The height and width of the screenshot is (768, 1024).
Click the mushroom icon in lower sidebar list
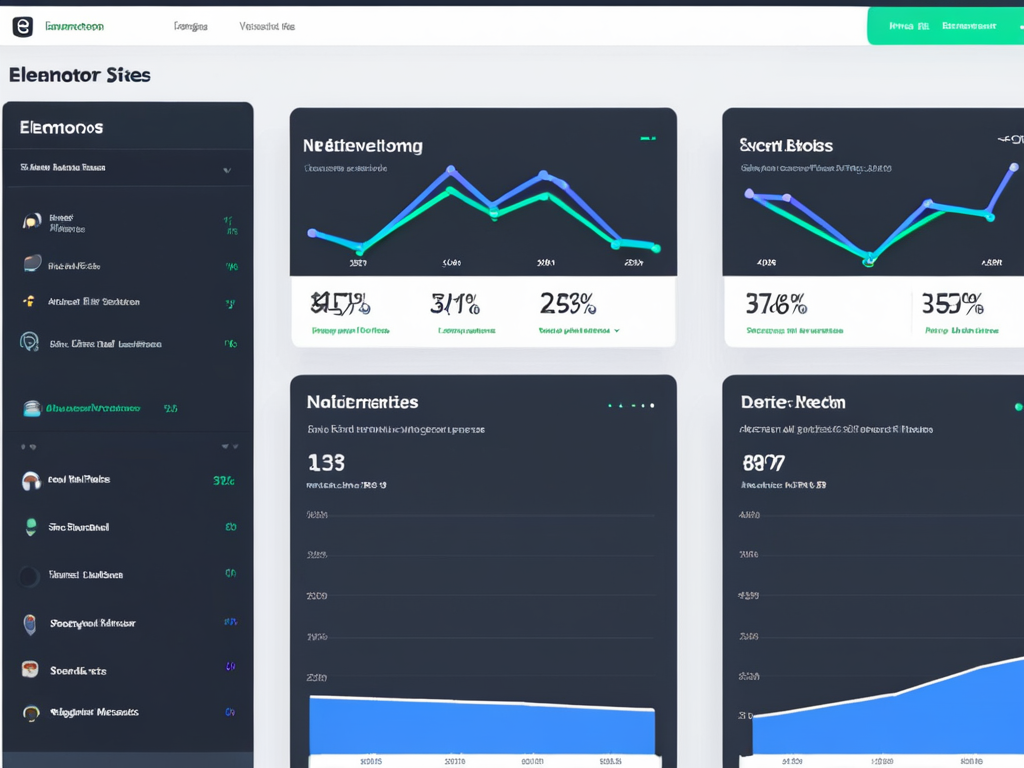click(x=31, y=481)
